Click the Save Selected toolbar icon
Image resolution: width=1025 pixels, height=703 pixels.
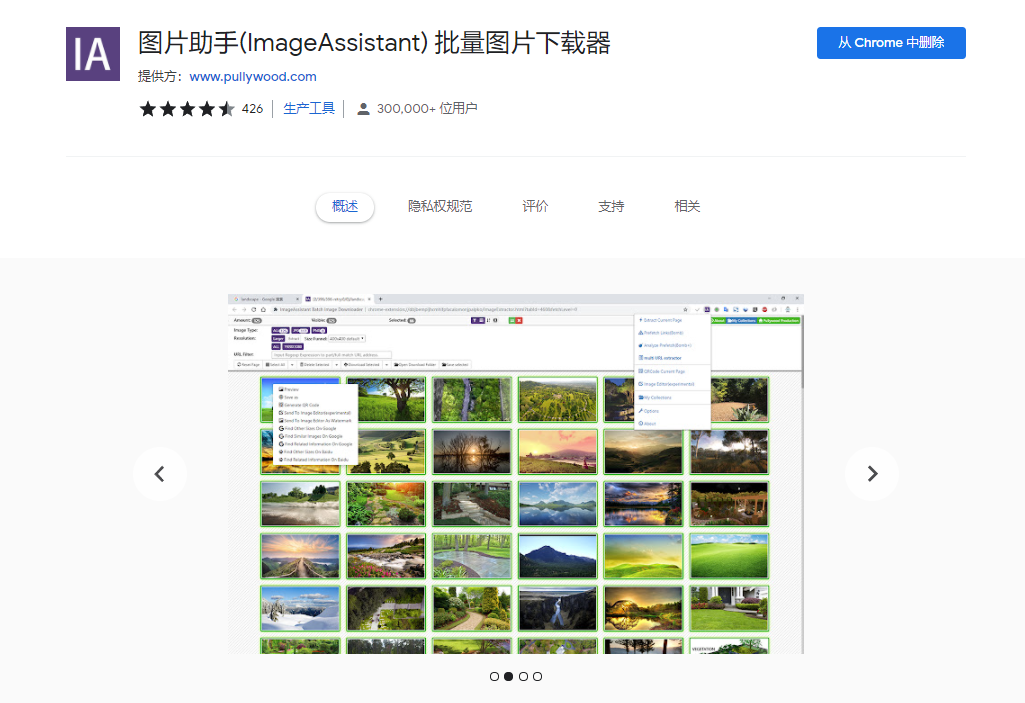point(455,365)
